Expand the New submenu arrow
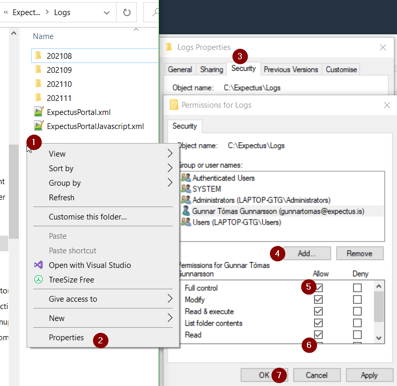Screen dimensions: 397x386 (x=170, y=318)
